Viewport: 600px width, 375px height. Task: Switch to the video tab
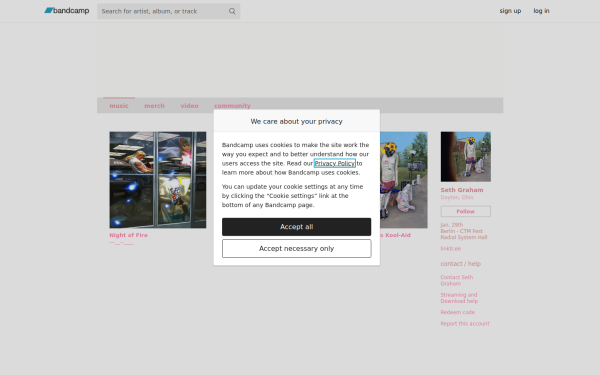click(x=189, y=106)
